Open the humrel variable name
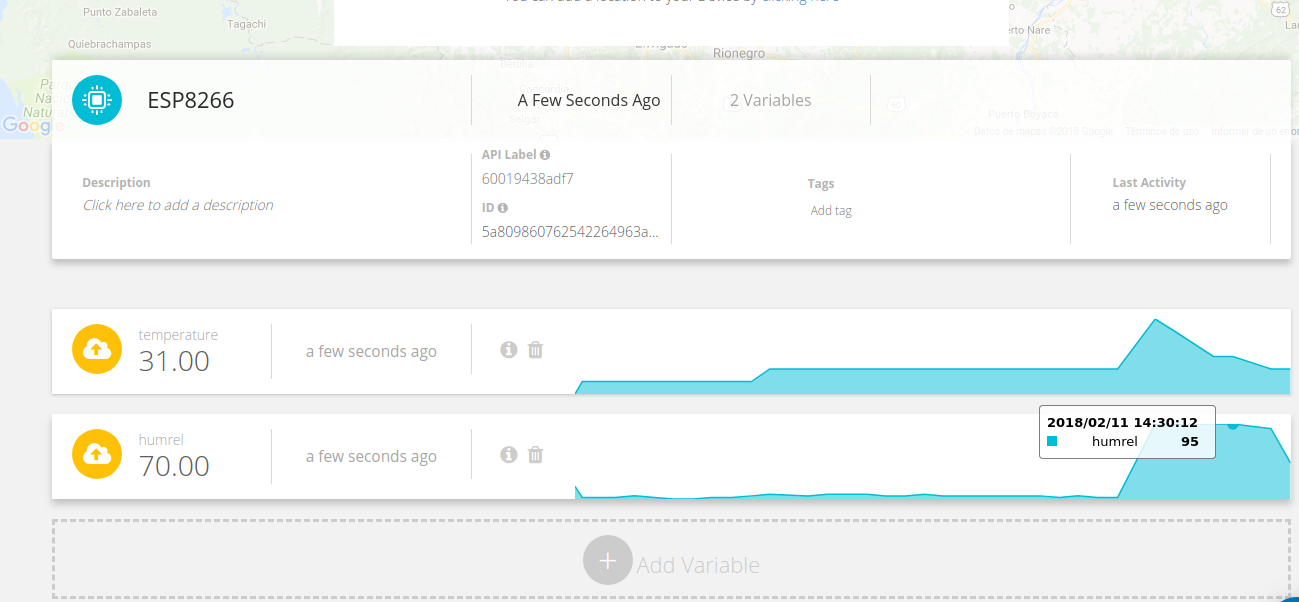The image size is (1299, 602). 161,440
